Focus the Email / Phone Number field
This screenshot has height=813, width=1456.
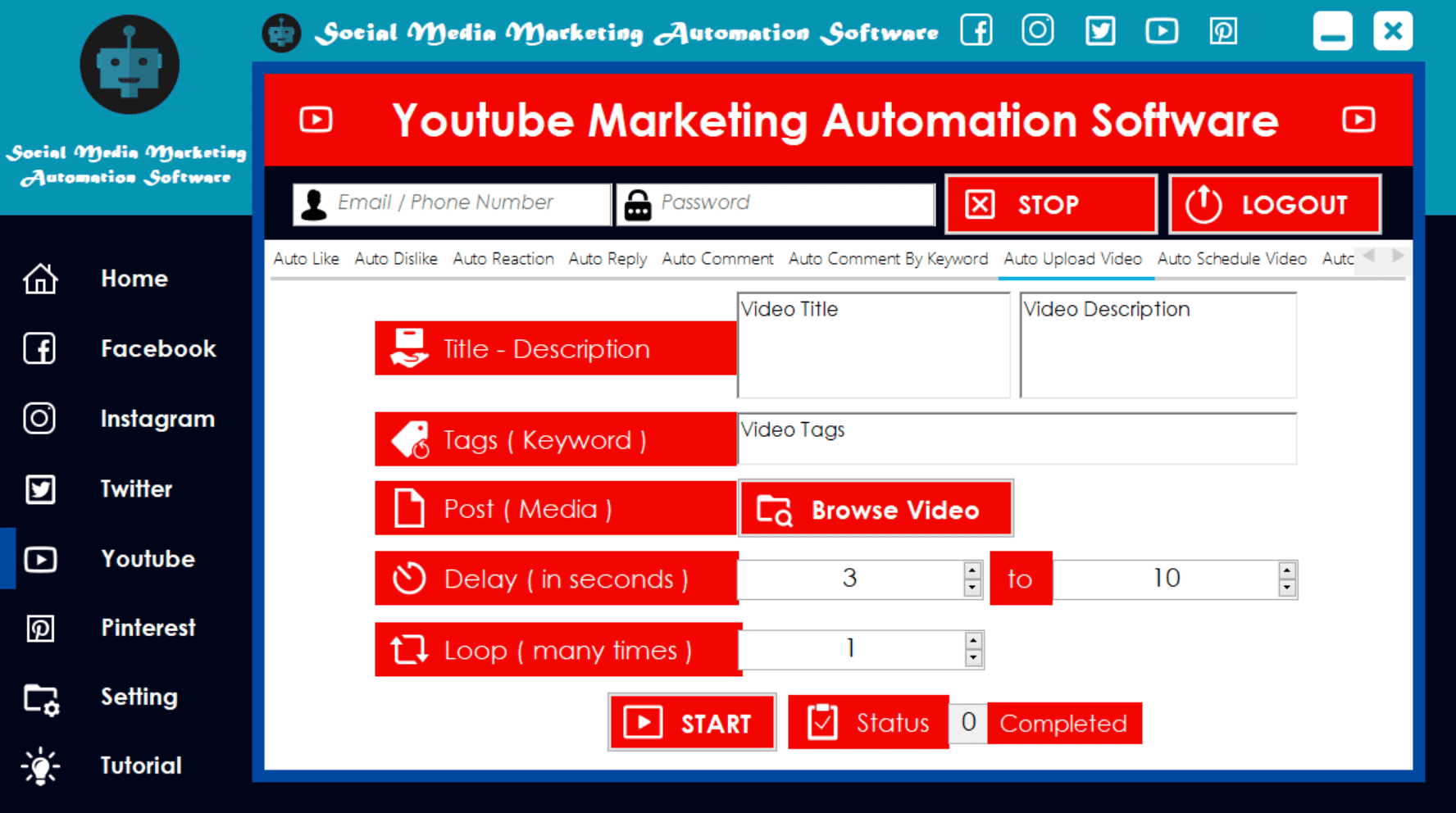pos(452,203)
